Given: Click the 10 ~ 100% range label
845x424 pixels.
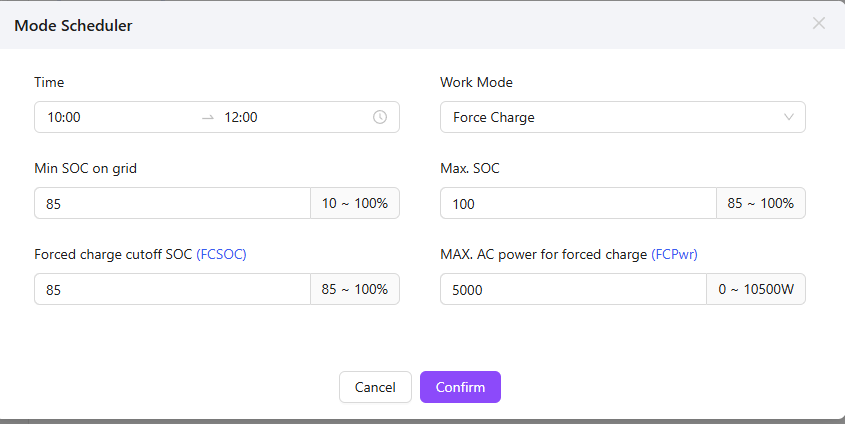Looking at the screenshot, I should 355,203.
